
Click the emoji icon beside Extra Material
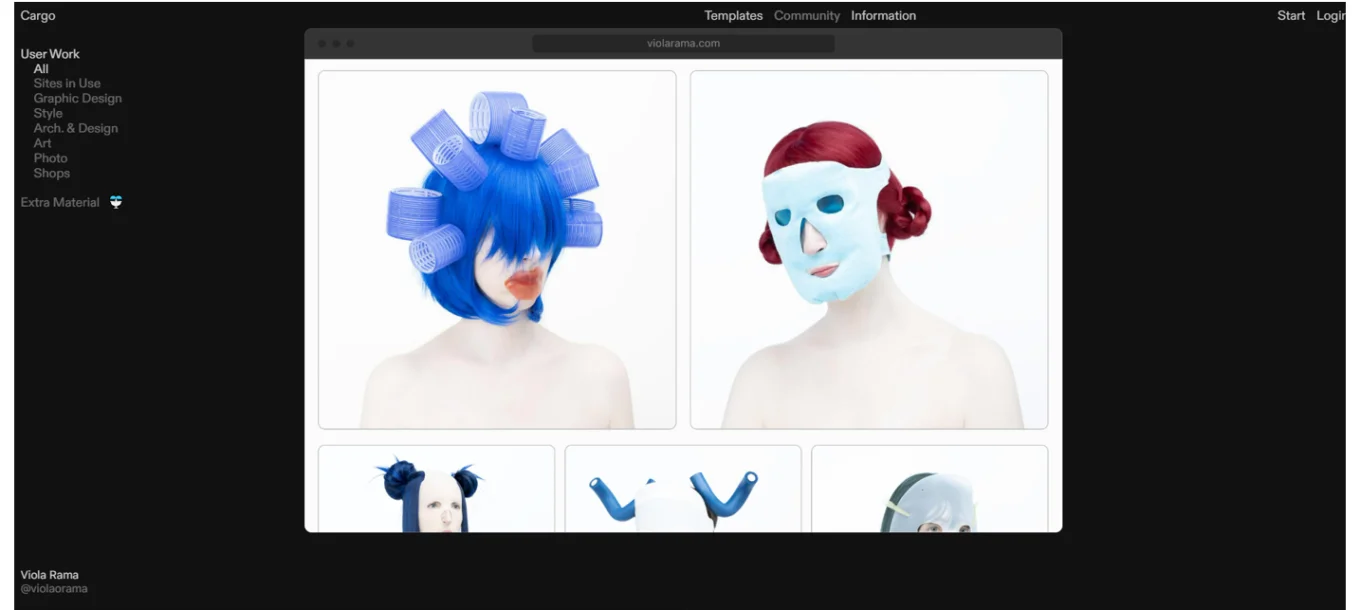click(116, 202)
